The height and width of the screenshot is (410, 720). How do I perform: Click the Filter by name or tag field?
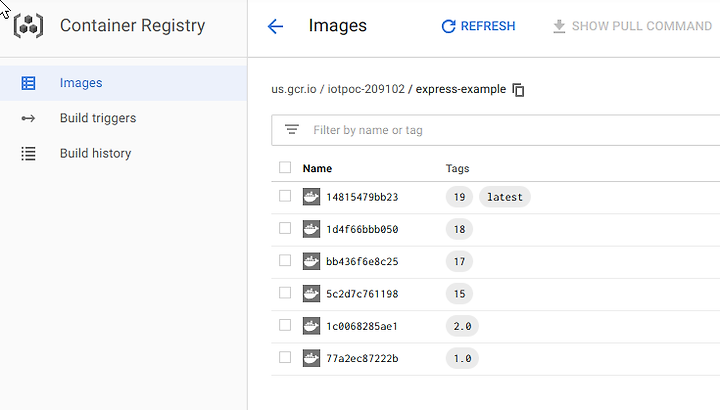point(496,130)
